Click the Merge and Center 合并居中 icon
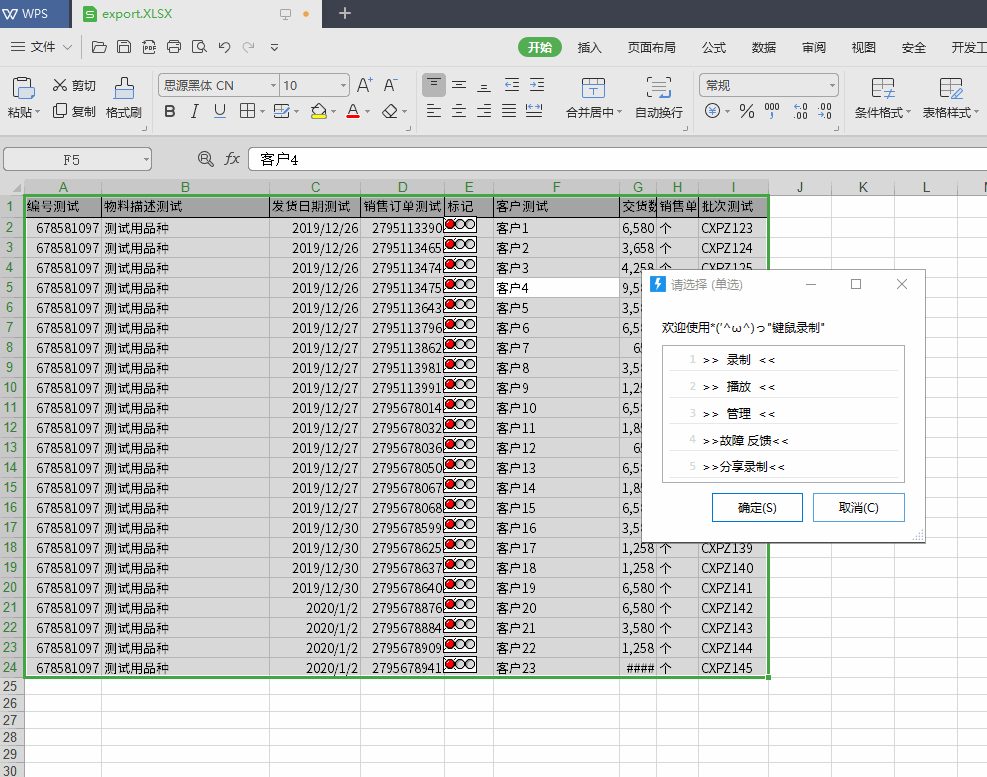The width and height of the screenshot is (987, 777). pos(593,88)
